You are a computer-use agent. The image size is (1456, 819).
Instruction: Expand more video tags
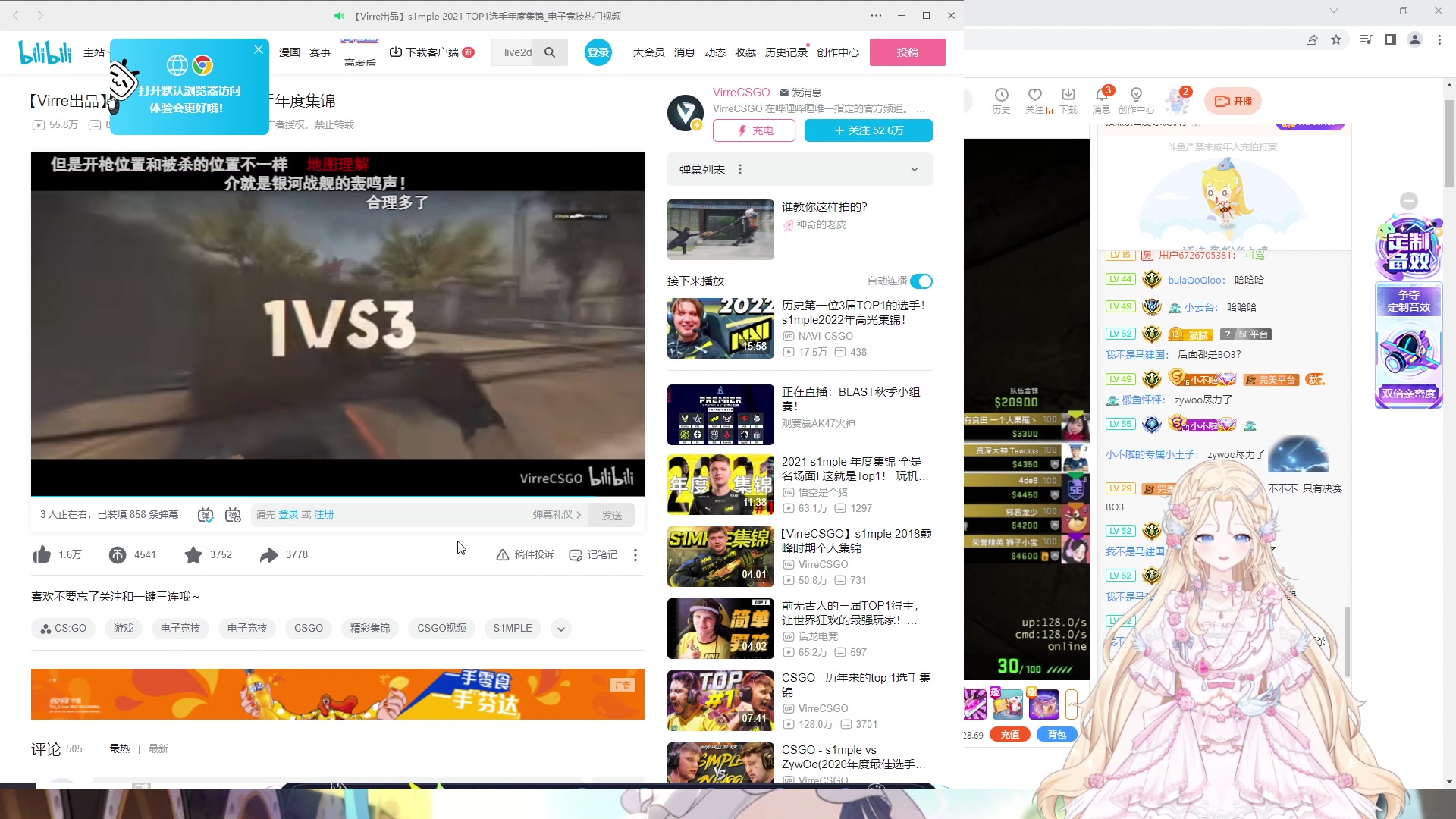[x=561, y=629]
